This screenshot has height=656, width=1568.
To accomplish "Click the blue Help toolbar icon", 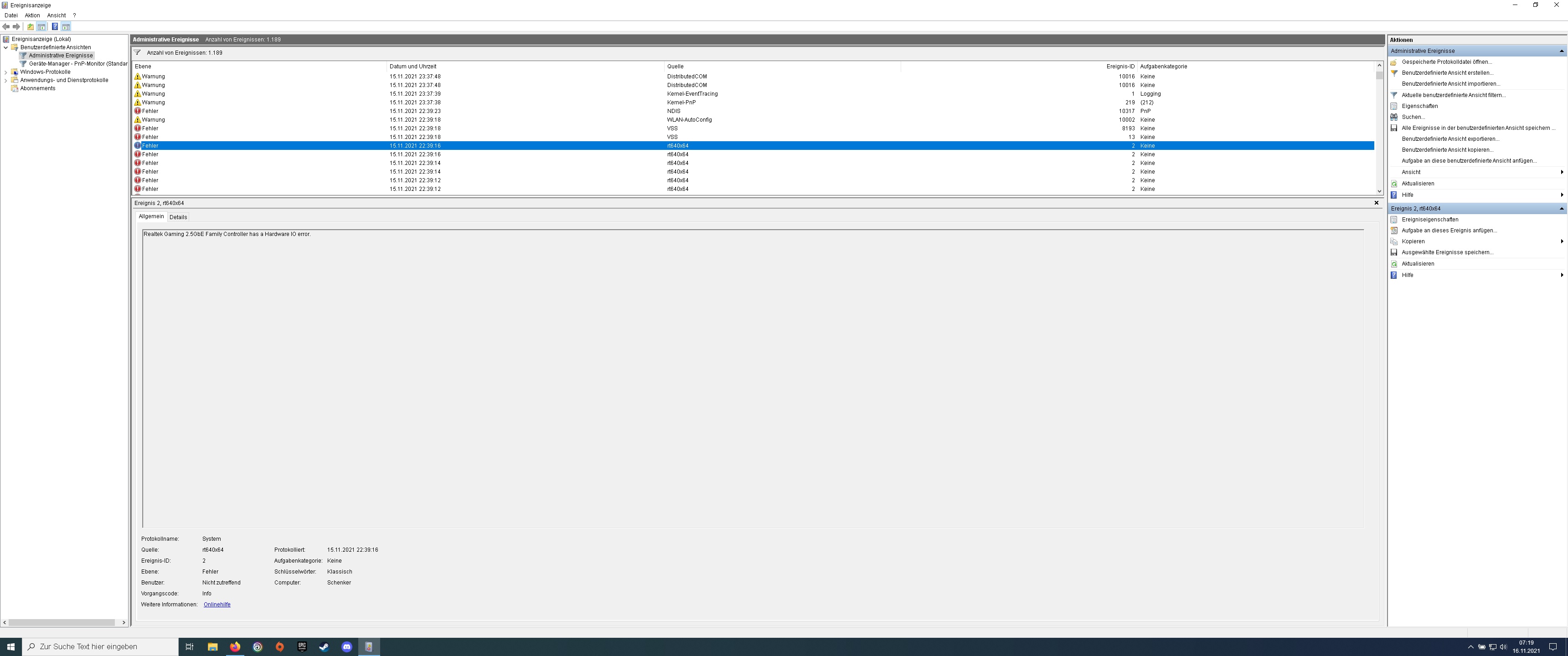I will click(55, 27).
